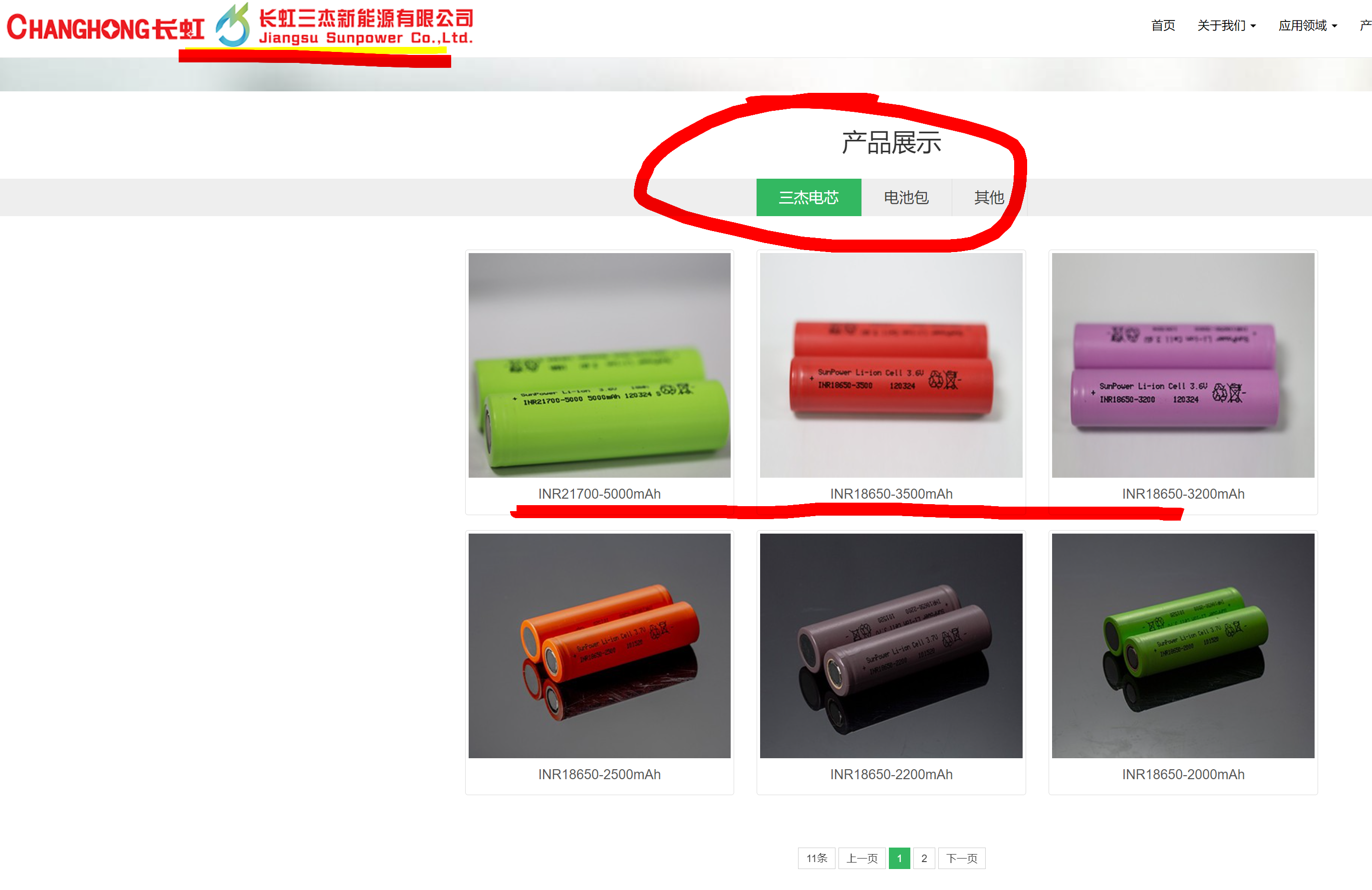The width and height of the screenshot is (1372, 890).
Task: Switch to the 电池包 tab
Action: [906, 197]
